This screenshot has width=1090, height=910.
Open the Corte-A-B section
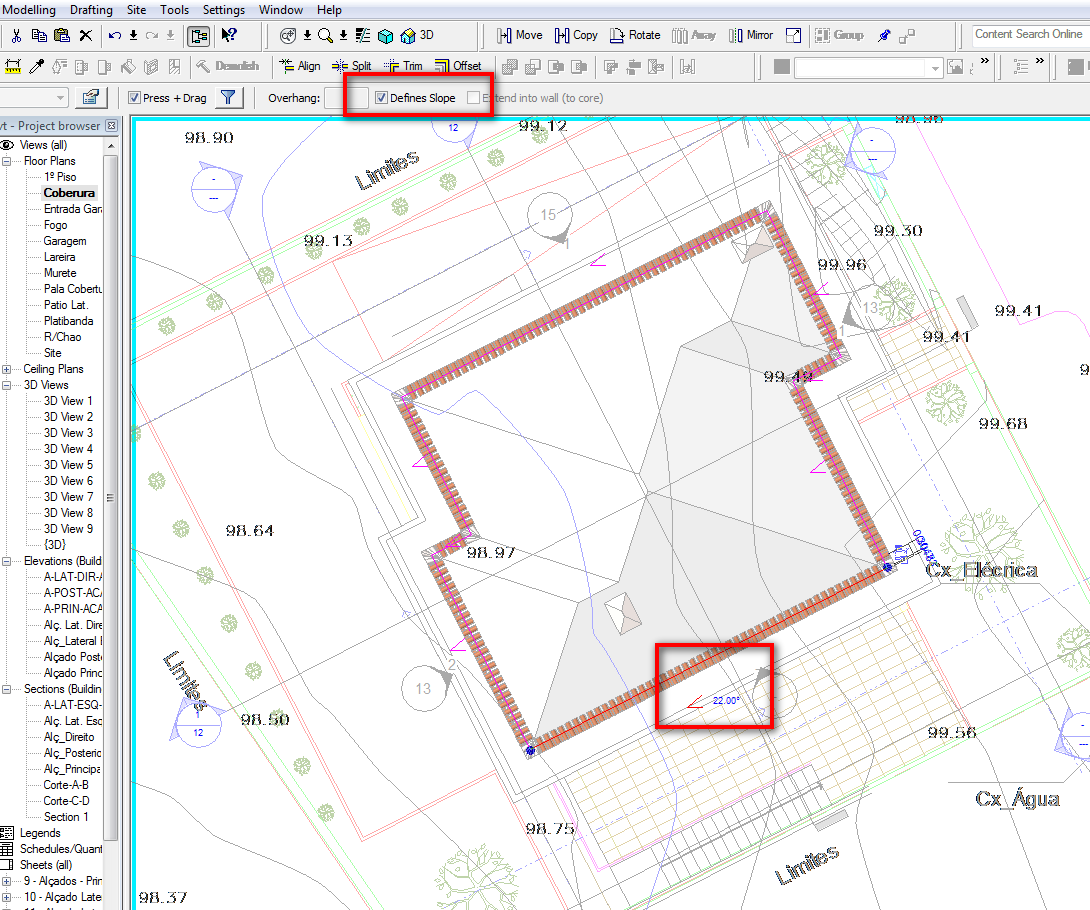66,784
